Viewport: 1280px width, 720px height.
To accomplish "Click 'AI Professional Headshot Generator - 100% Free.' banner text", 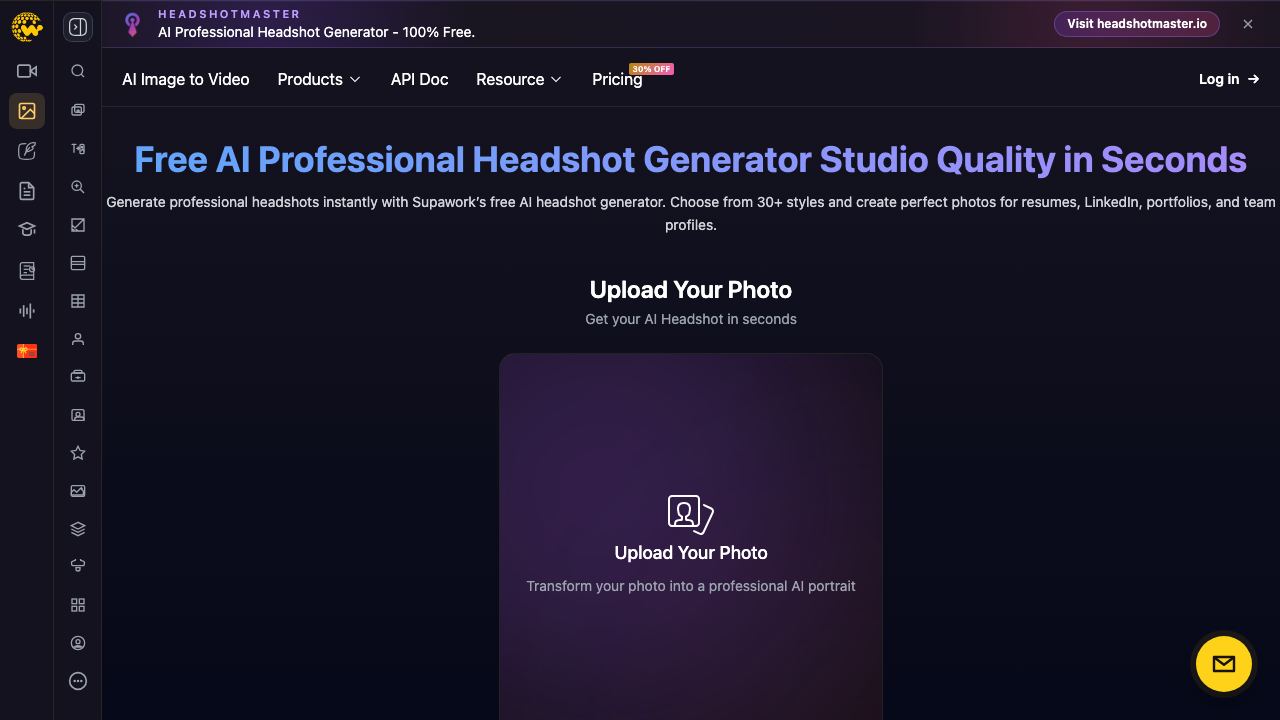I will pos(316,32).
